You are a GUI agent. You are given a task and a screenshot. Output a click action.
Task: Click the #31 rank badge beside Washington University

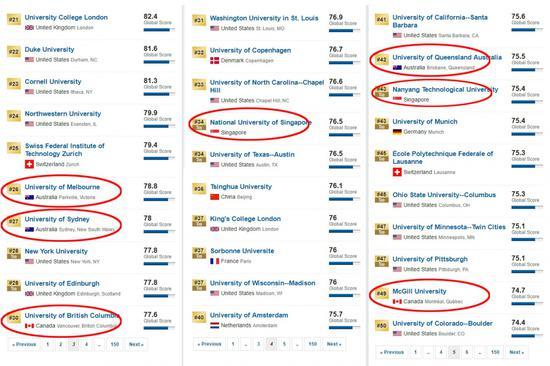click(199, 20)
